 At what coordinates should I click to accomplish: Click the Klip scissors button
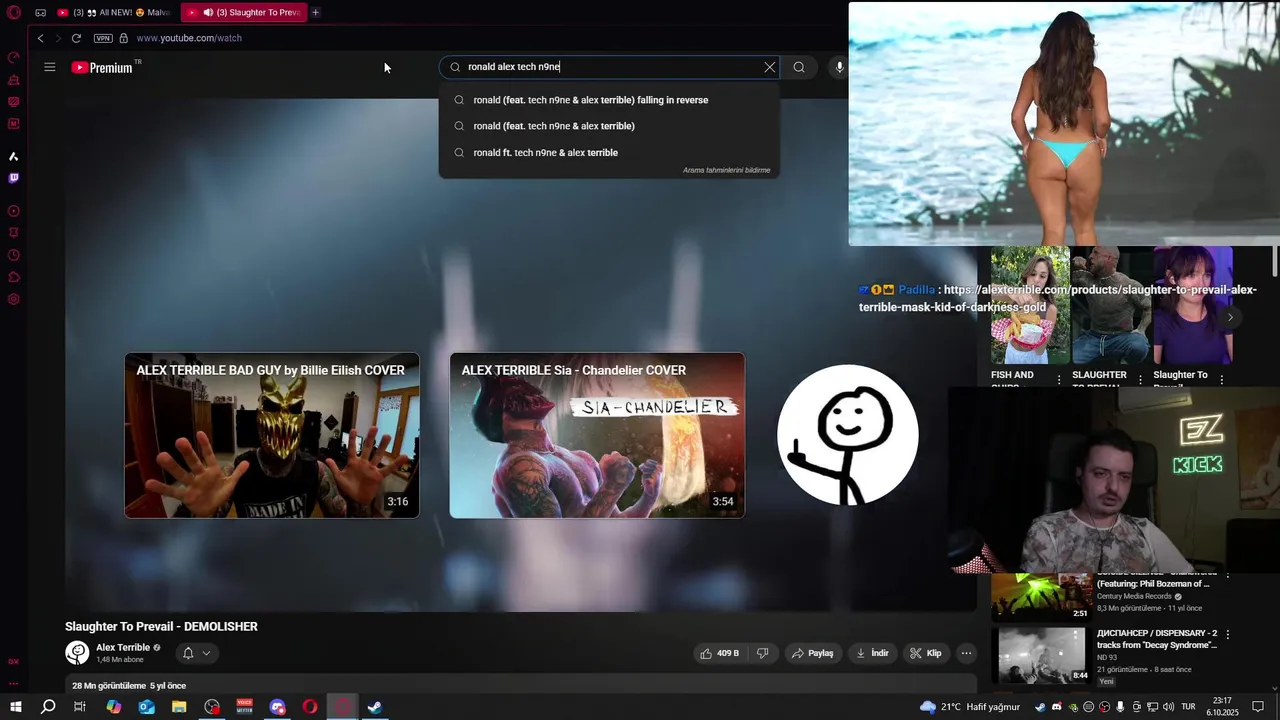point(926,653)
